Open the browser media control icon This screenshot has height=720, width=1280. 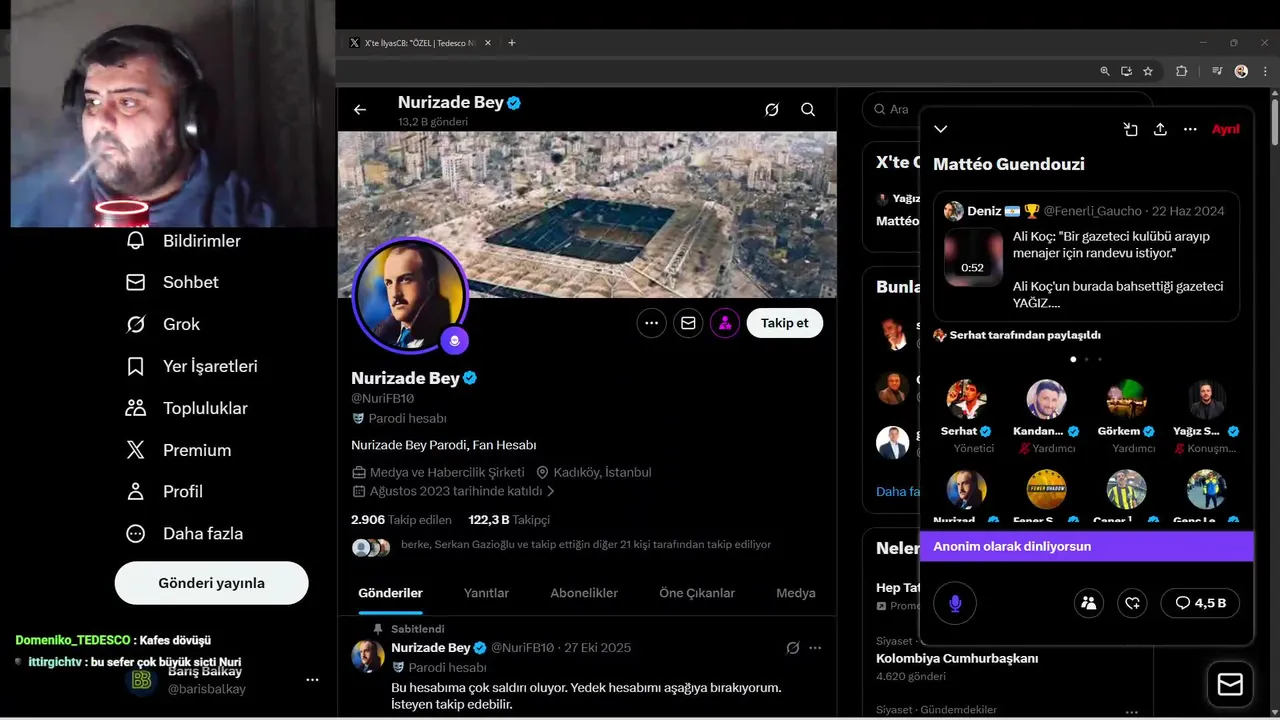click(x=1217, y=71)
